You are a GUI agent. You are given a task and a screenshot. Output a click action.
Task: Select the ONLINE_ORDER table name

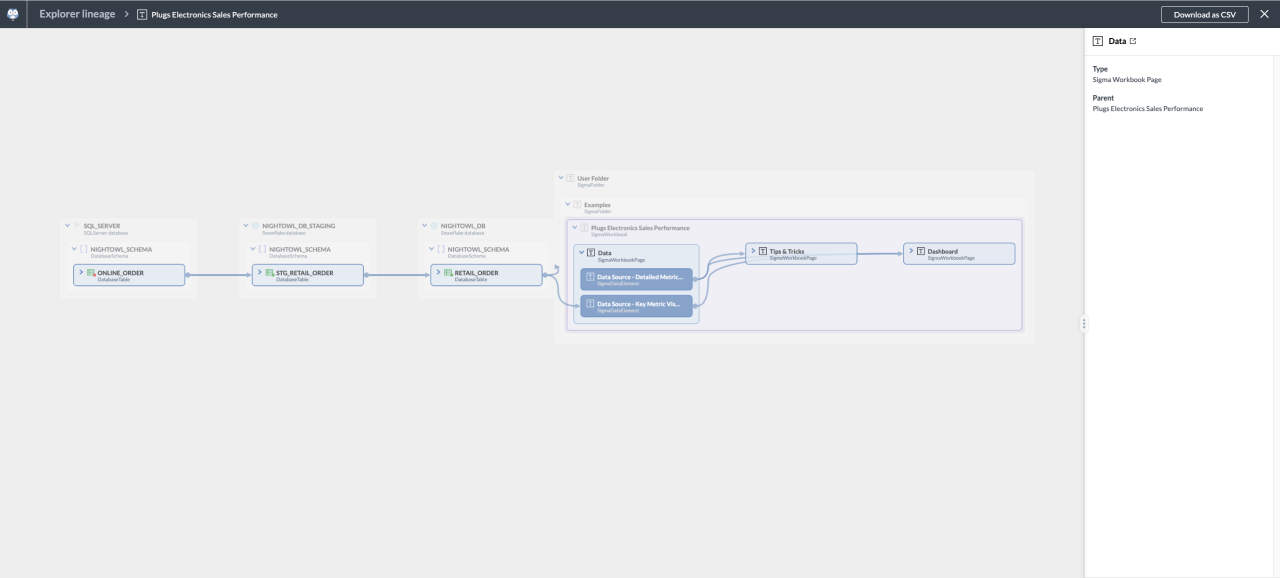click(x=120, y=272)
